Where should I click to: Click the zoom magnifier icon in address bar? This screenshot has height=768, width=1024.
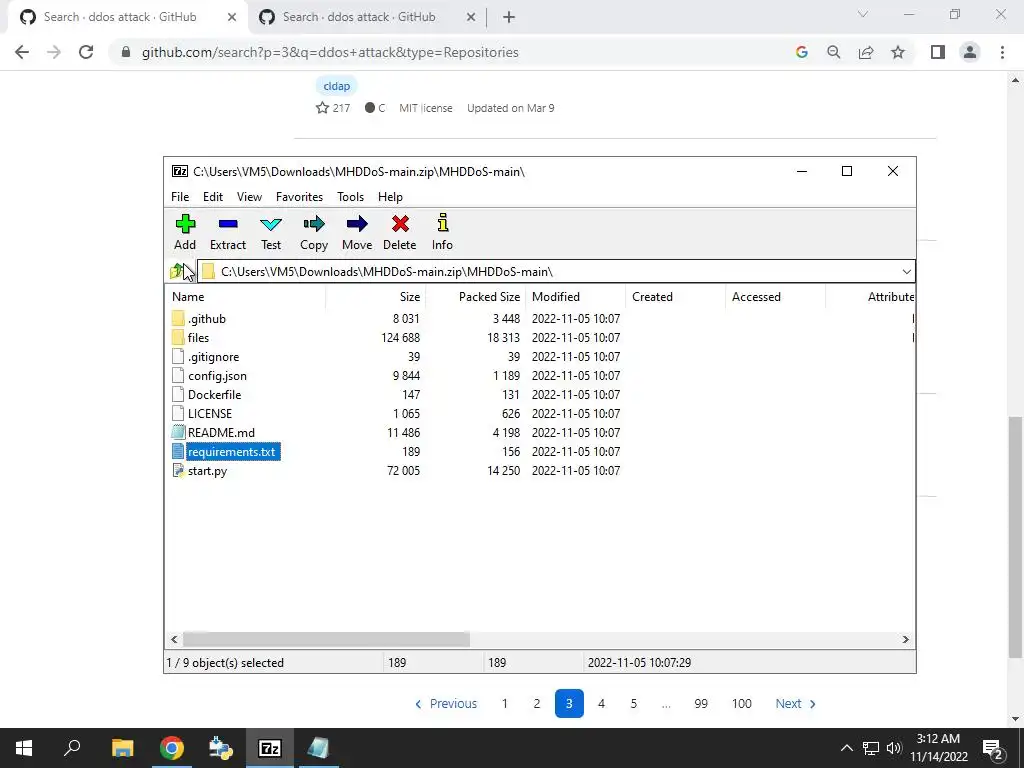(834, 52)
